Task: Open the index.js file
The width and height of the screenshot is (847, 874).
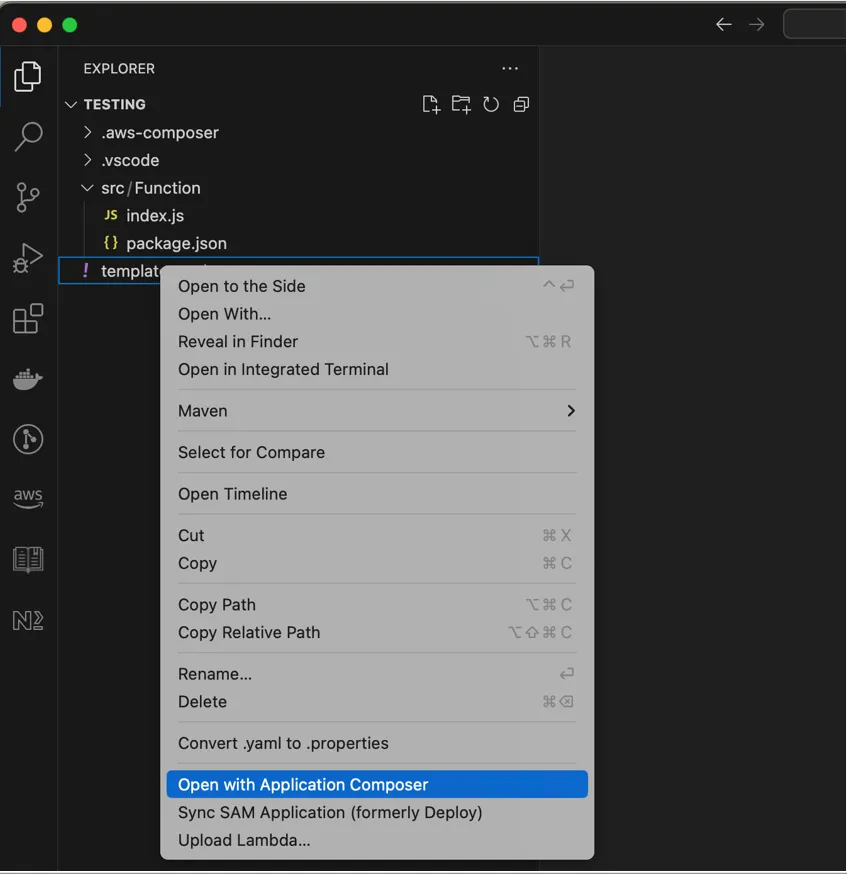Action: point(299,216)
